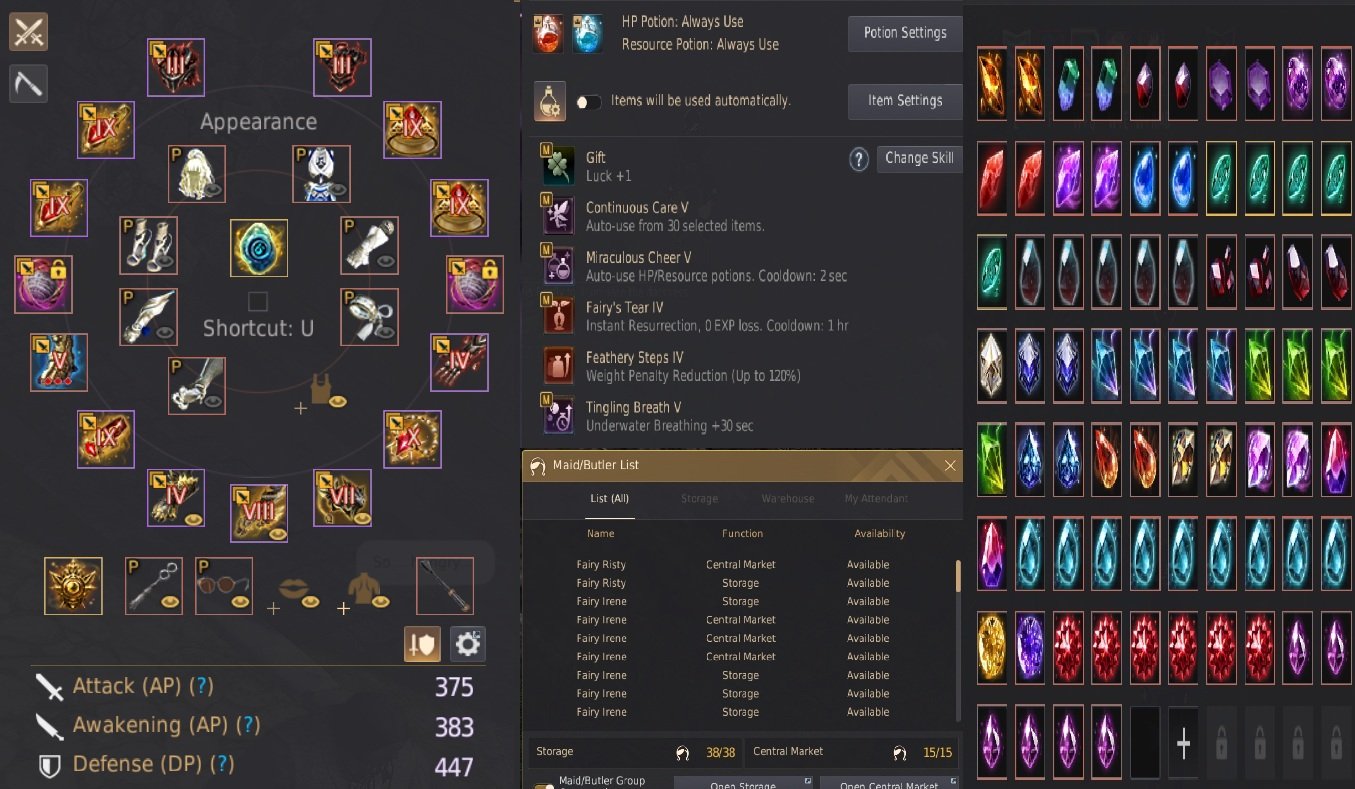1355x789 pixels.
Task: Check the box above Shortcut: U
Action: [x=258, y=301]
